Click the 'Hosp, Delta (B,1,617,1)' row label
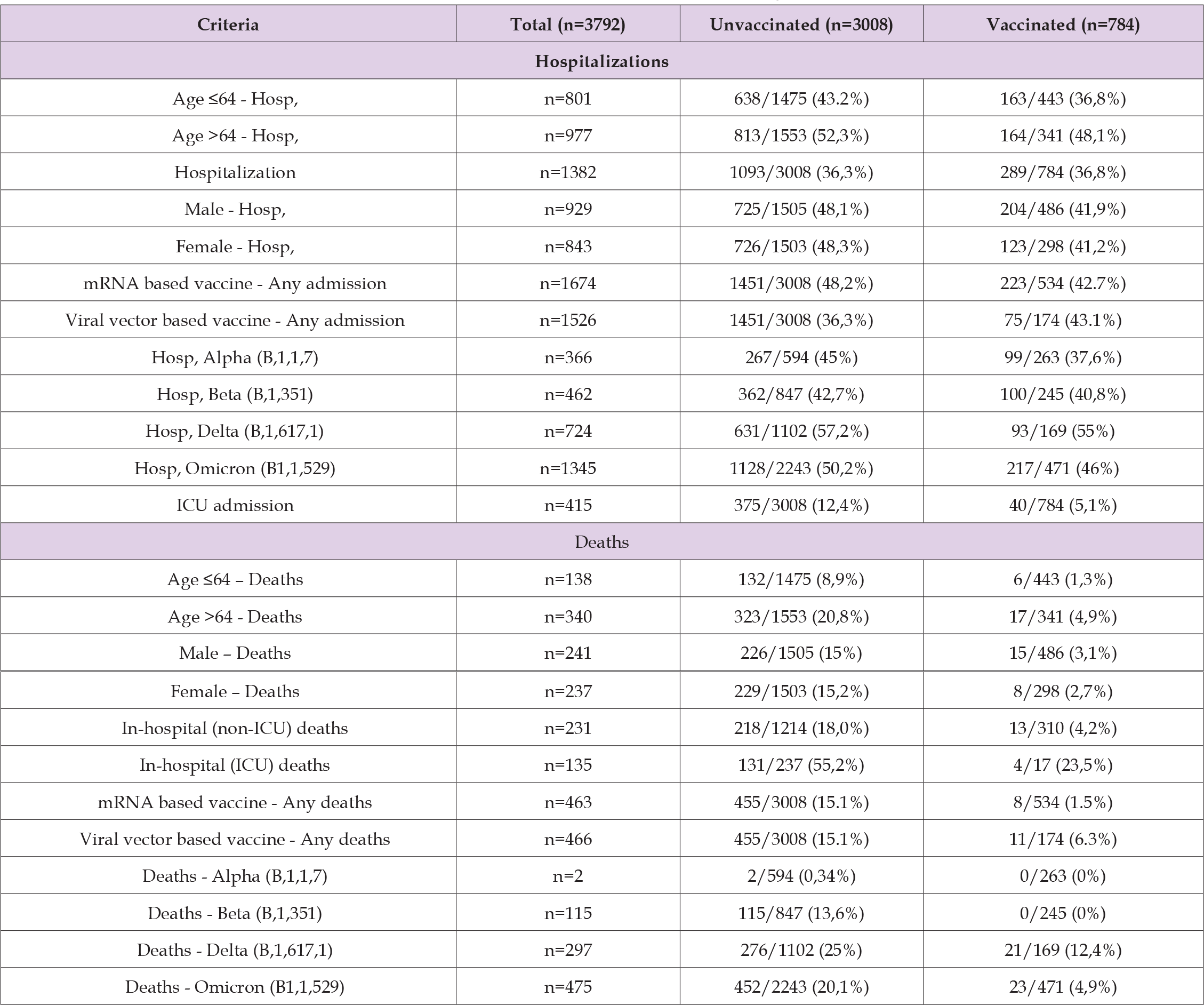Viewport: 1204px width, 1005px height. click(235, 431)
